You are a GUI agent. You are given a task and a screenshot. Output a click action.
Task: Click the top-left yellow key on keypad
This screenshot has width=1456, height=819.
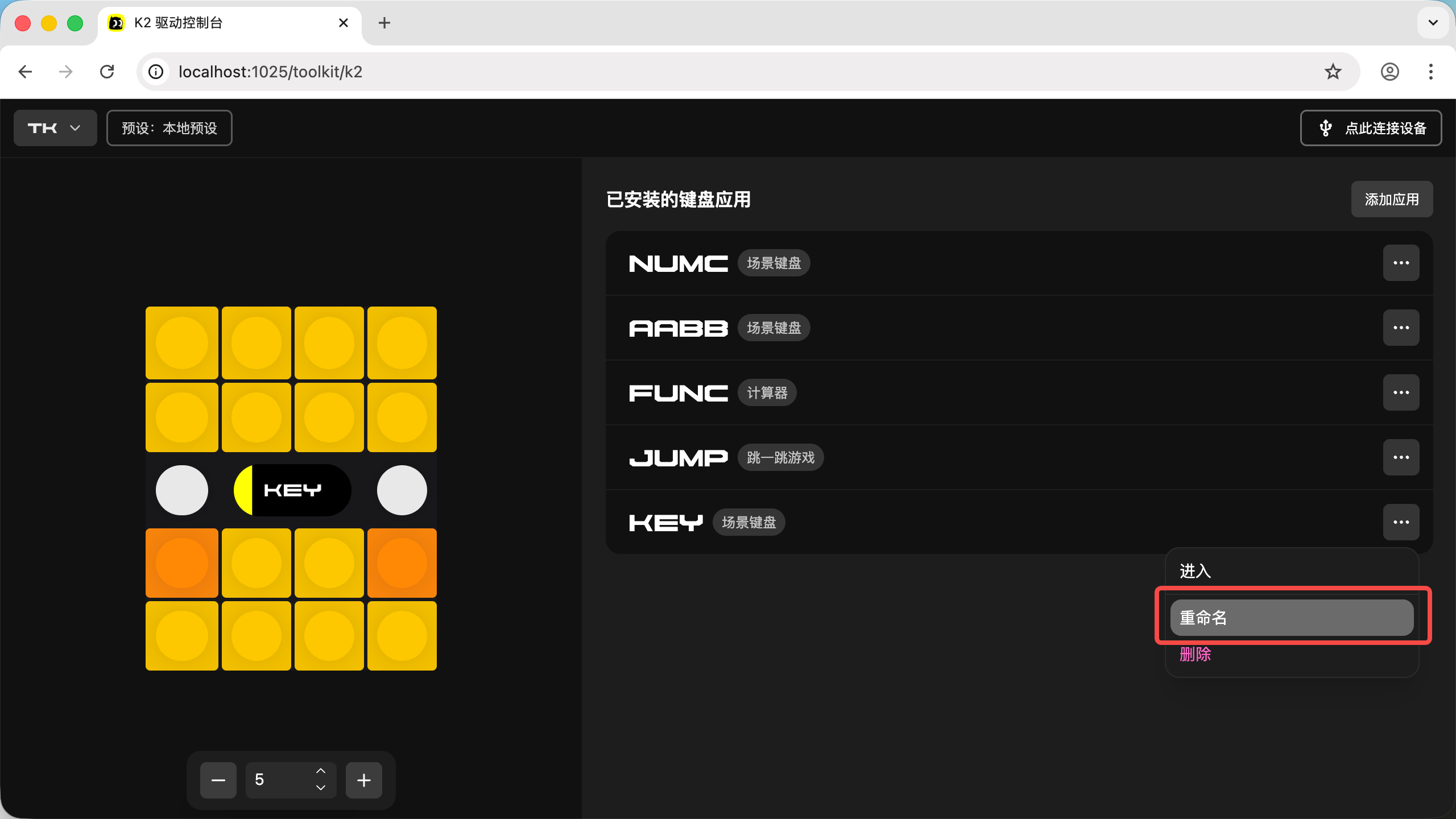coord(182,343)
